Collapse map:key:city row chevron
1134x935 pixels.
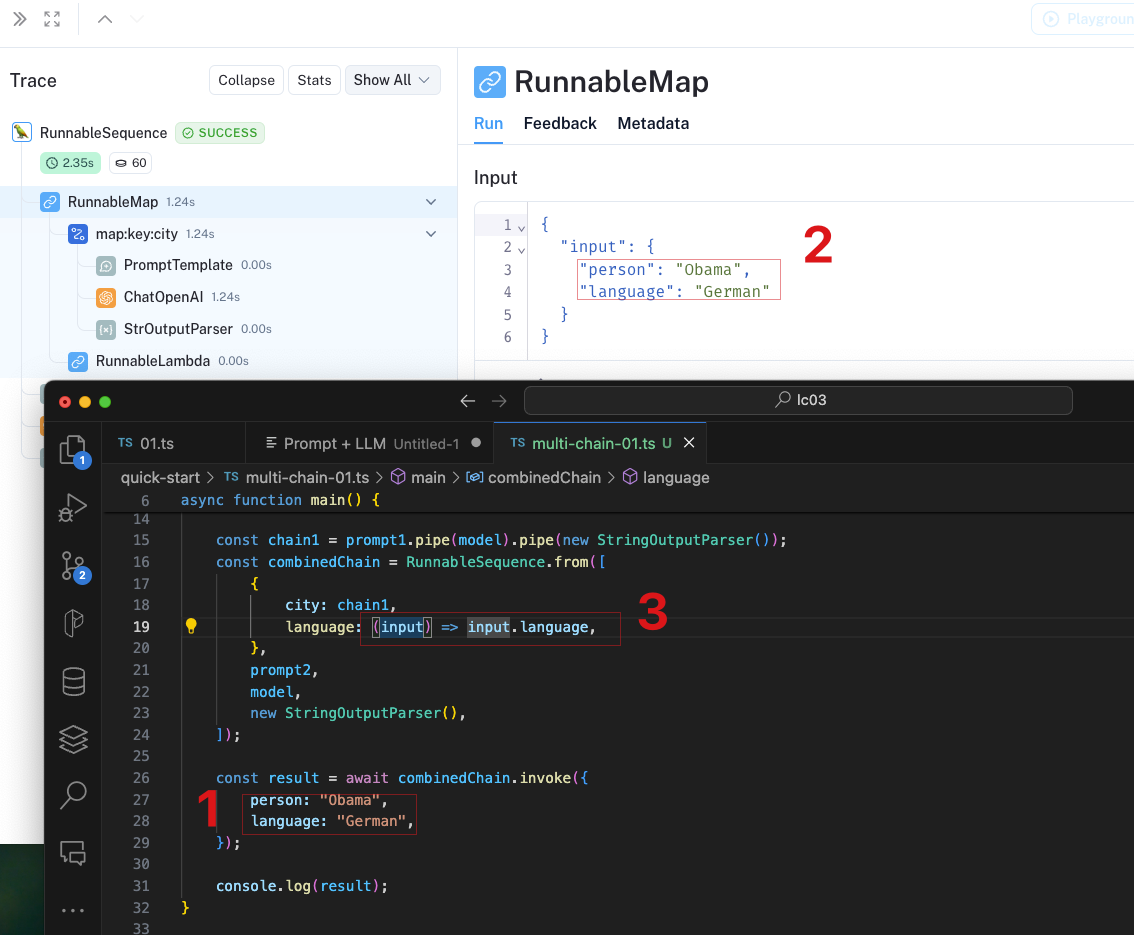(431, 234)
